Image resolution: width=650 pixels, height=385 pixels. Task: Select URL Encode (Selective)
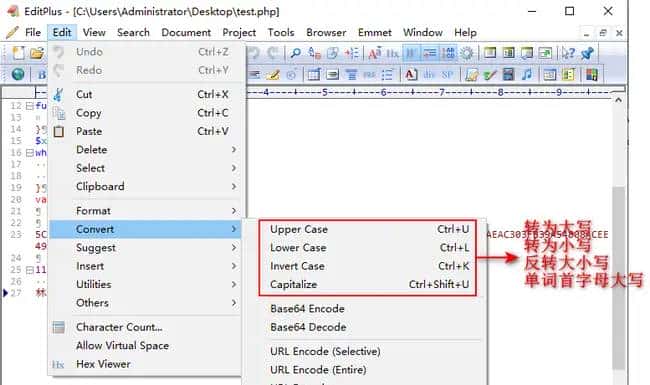point(365,351)
